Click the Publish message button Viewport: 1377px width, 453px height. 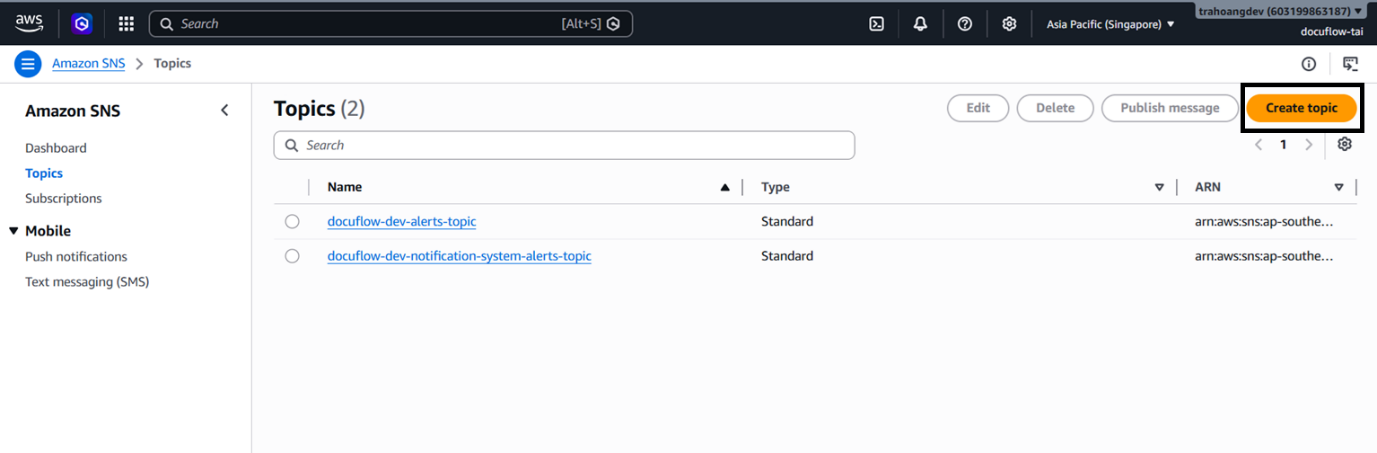1169,108
